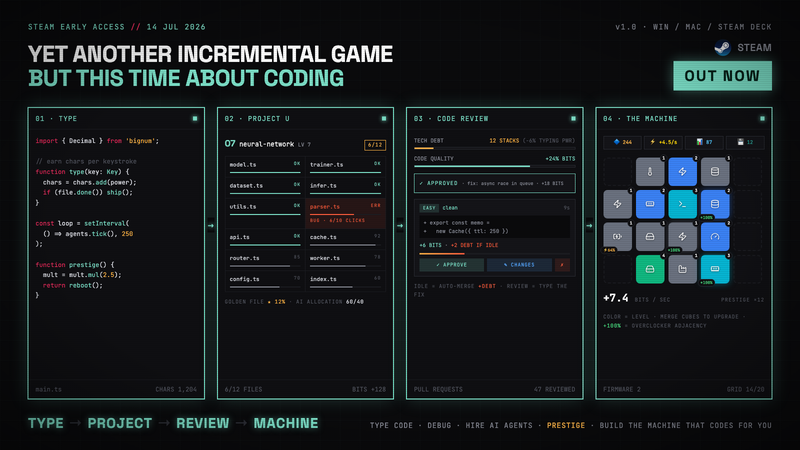Click the lightning rate stat +4.5/s
800x450 pixels.
pos(663,142)
